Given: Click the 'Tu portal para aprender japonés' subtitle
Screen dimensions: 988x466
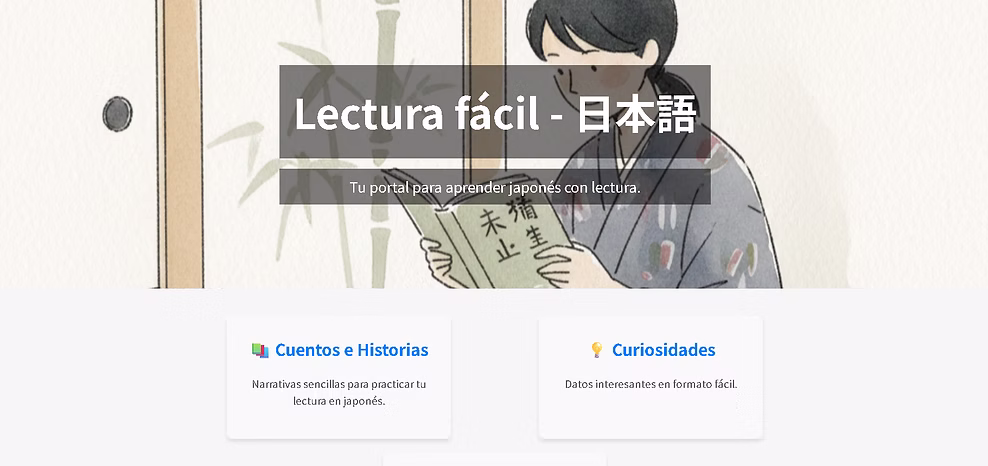Looking at the screenshot, I should (495, 187).
